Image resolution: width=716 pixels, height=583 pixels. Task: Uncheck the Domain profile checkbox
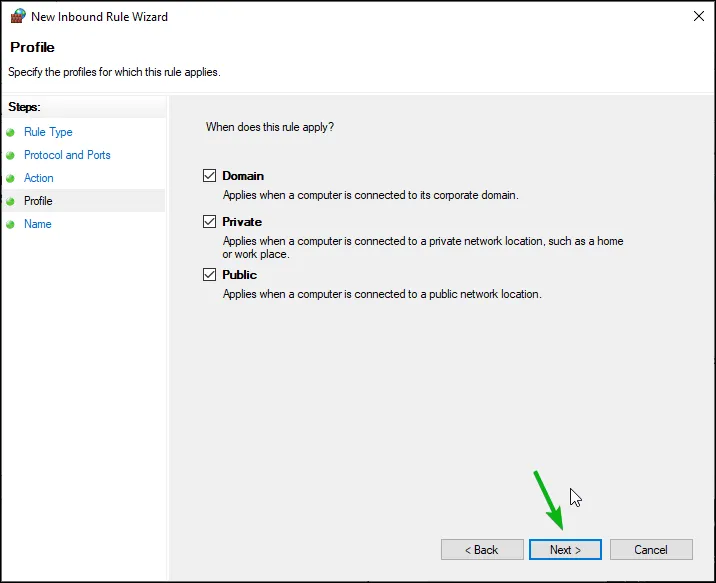(x=209, y=175)
